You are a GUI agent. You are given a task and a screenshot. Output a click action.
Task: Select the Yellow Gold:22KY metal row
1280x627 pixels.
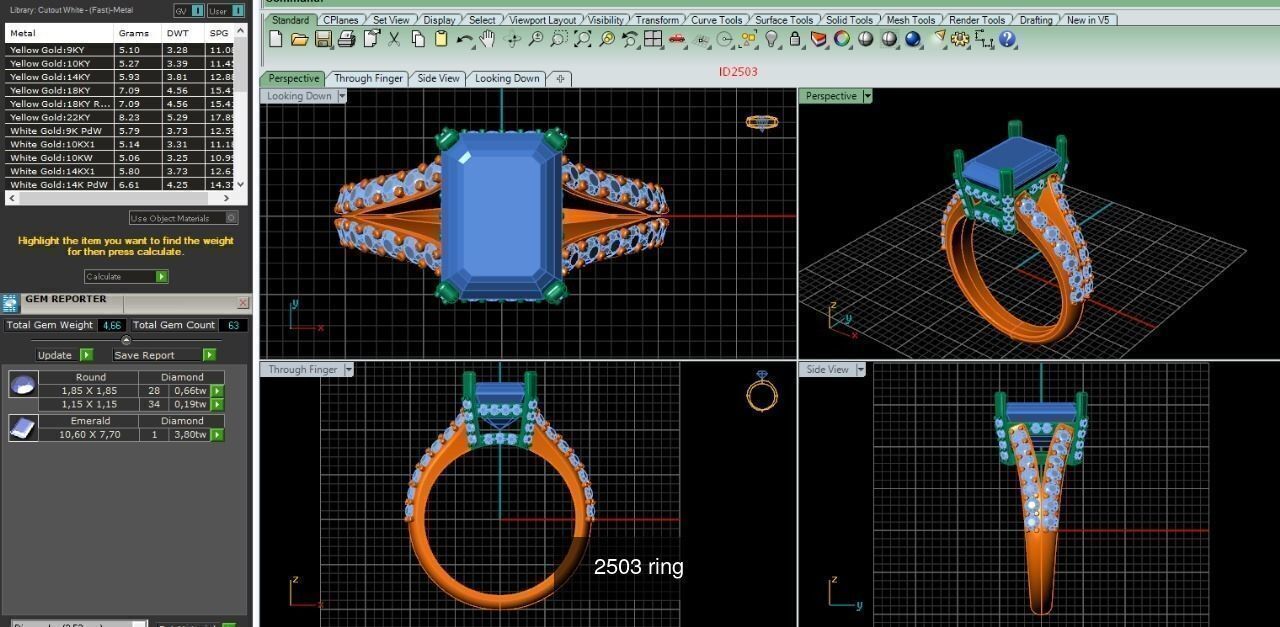(120, 117)
